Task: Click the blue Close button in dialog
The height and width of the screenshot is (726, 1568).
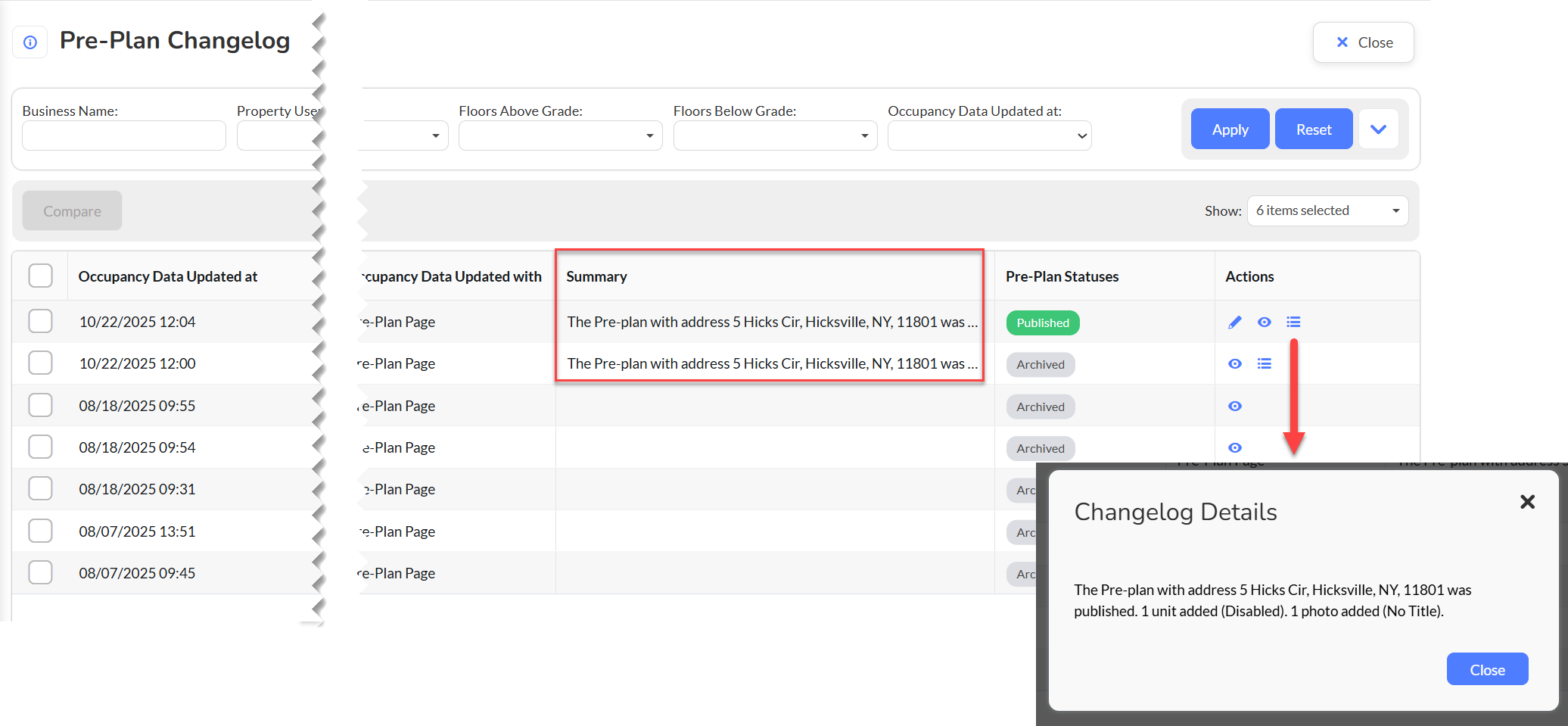Action: coord(1486,669)
